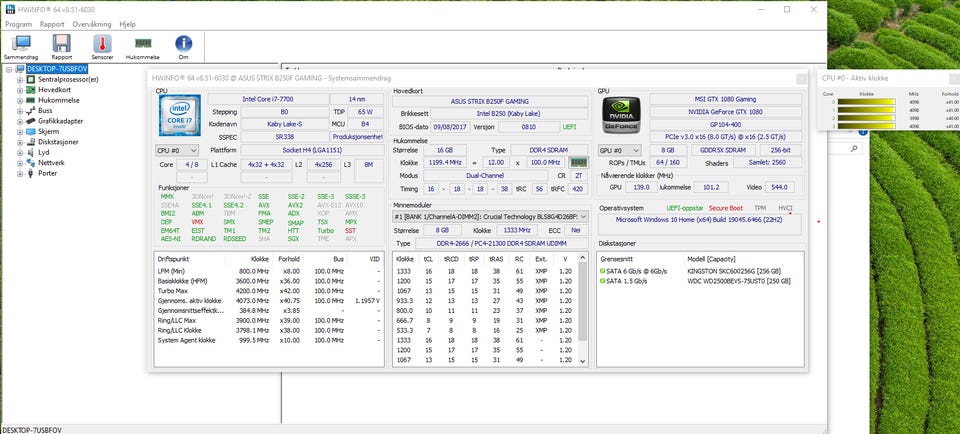Collapse the DESKTOP-7USBFOV tree root
The image size is (960, 434).
coord(9,69)
